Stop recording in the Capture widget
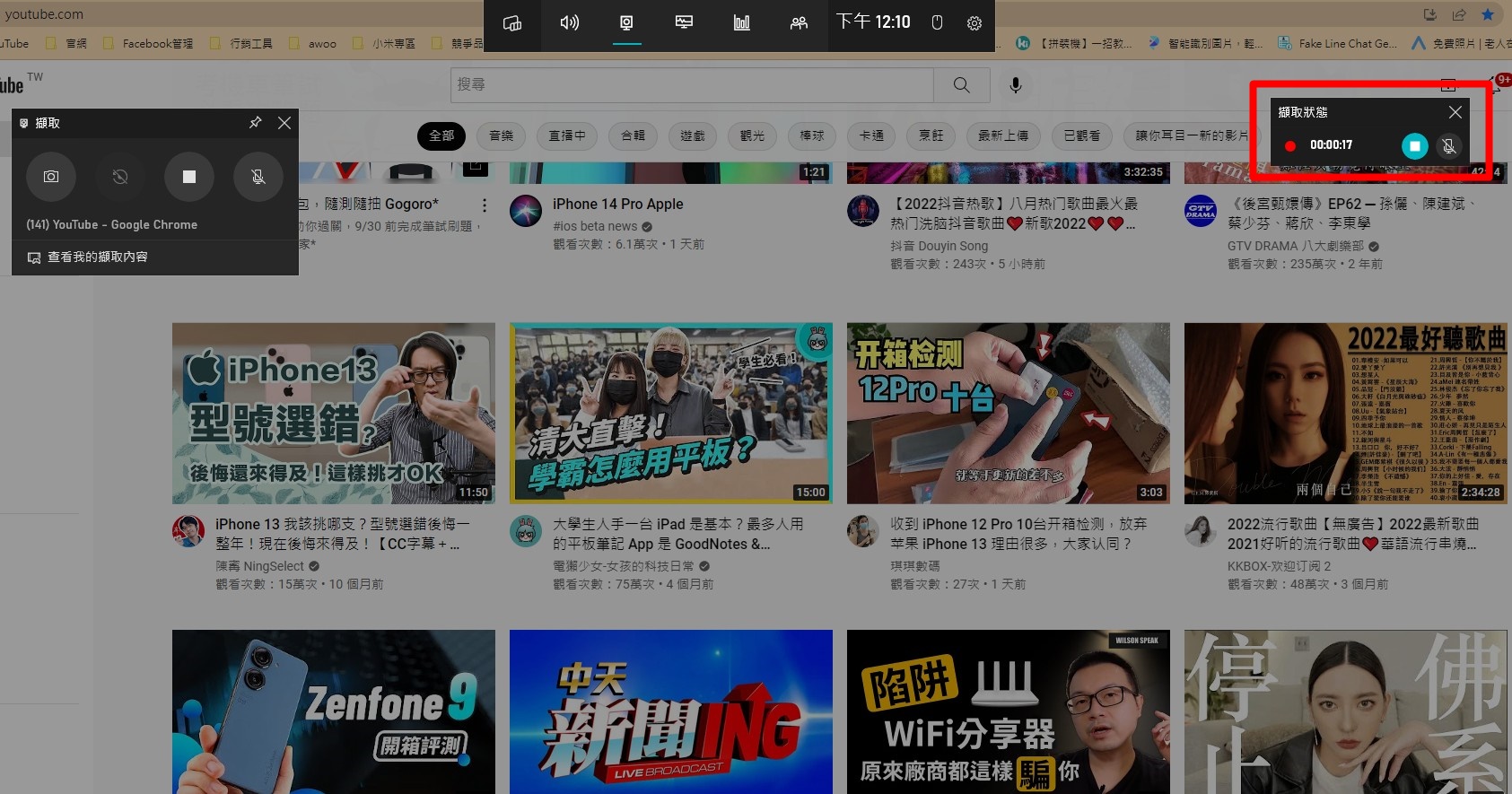1512x794 pixels. (189, 177)
